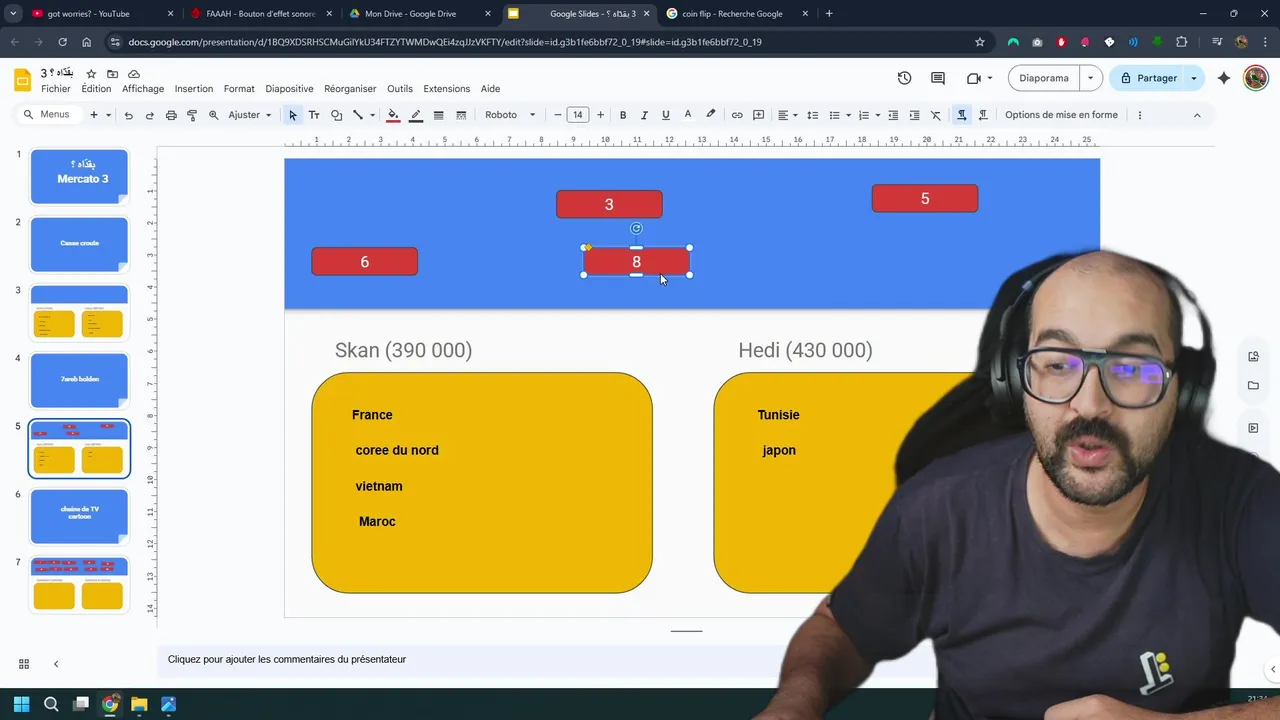The width and height of the screenshot is (1280, 720).
Task: Collapse the filmstrip panel arrow
Action: pos(56,664)
